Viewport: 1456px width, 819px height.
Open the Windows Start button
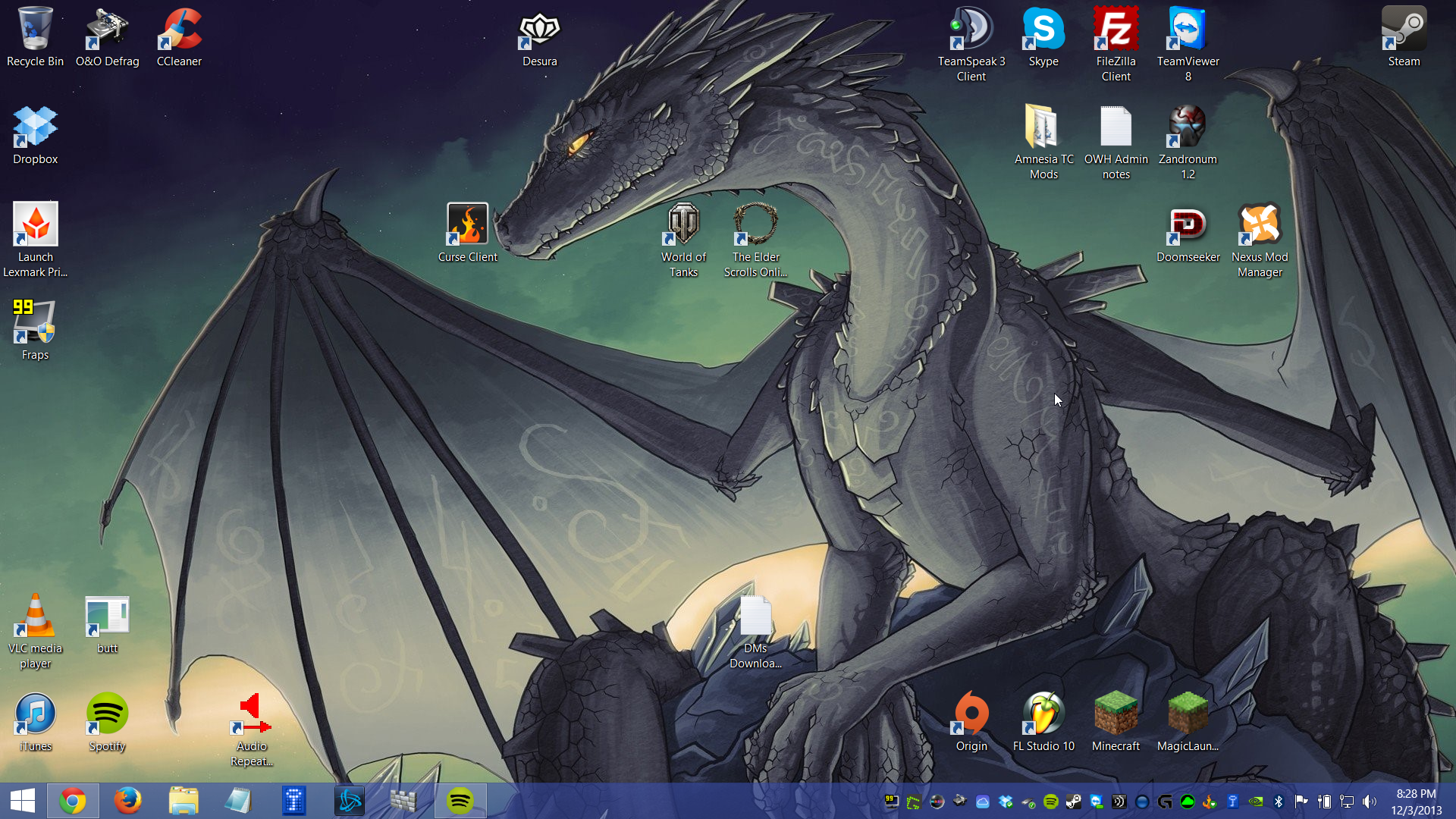pyautogui.click(x=23, y=801)
